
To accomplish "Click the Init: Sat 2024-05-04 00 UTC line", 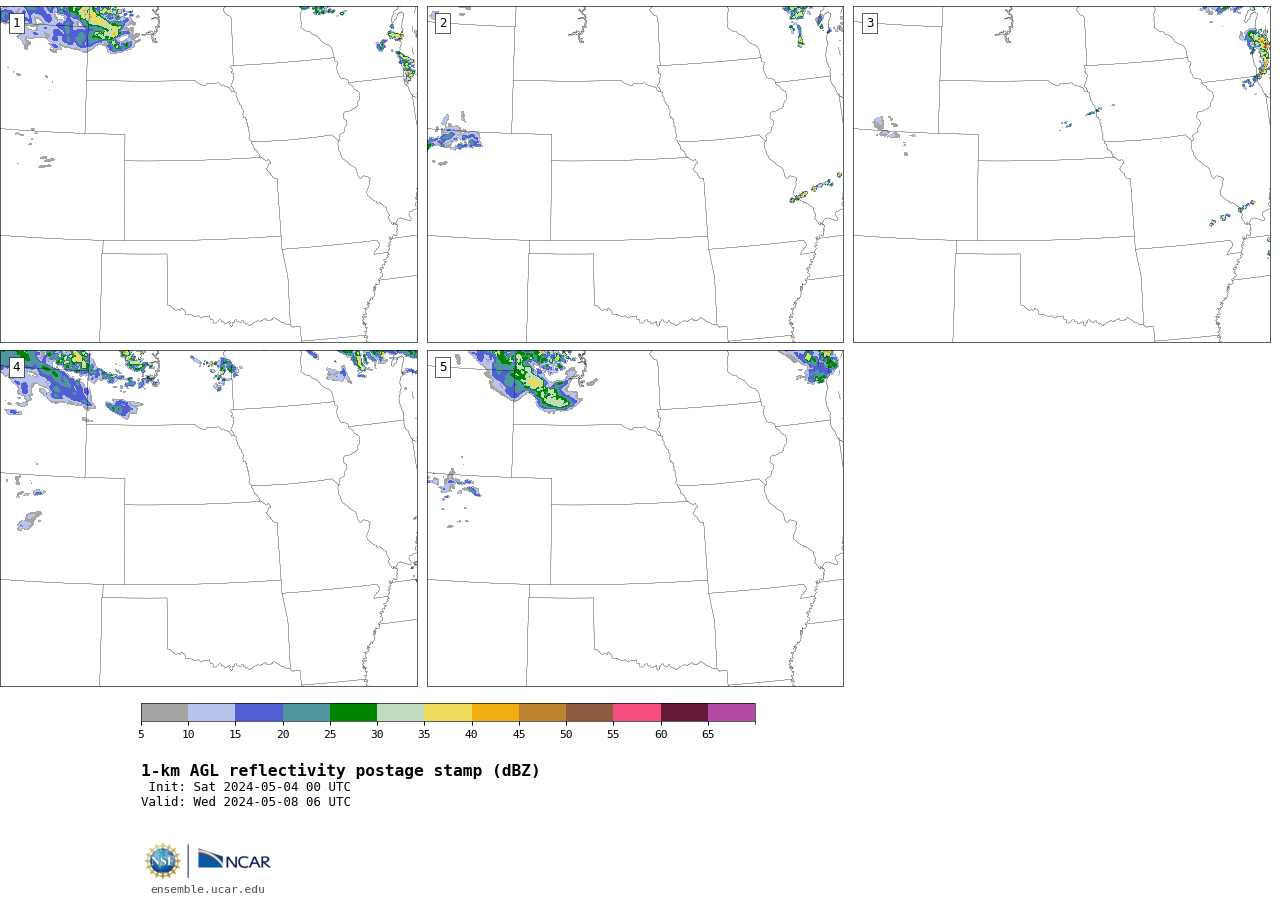I will pyautogui.click(x=250, y=787).
